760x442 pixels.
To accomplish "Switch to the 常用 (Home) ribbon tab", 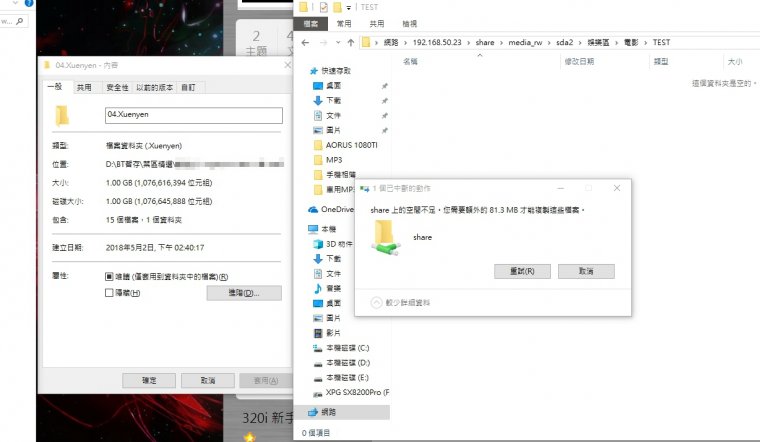I will click(344, 23).
